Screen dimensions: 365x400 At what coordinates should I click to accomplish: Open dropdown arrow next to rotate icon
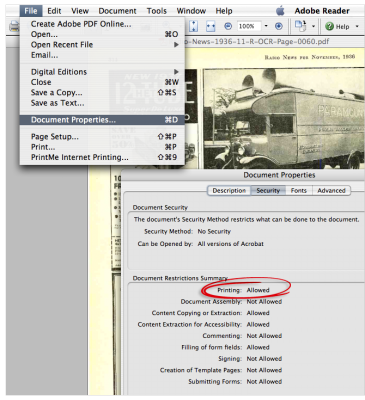tap(313, 26)
